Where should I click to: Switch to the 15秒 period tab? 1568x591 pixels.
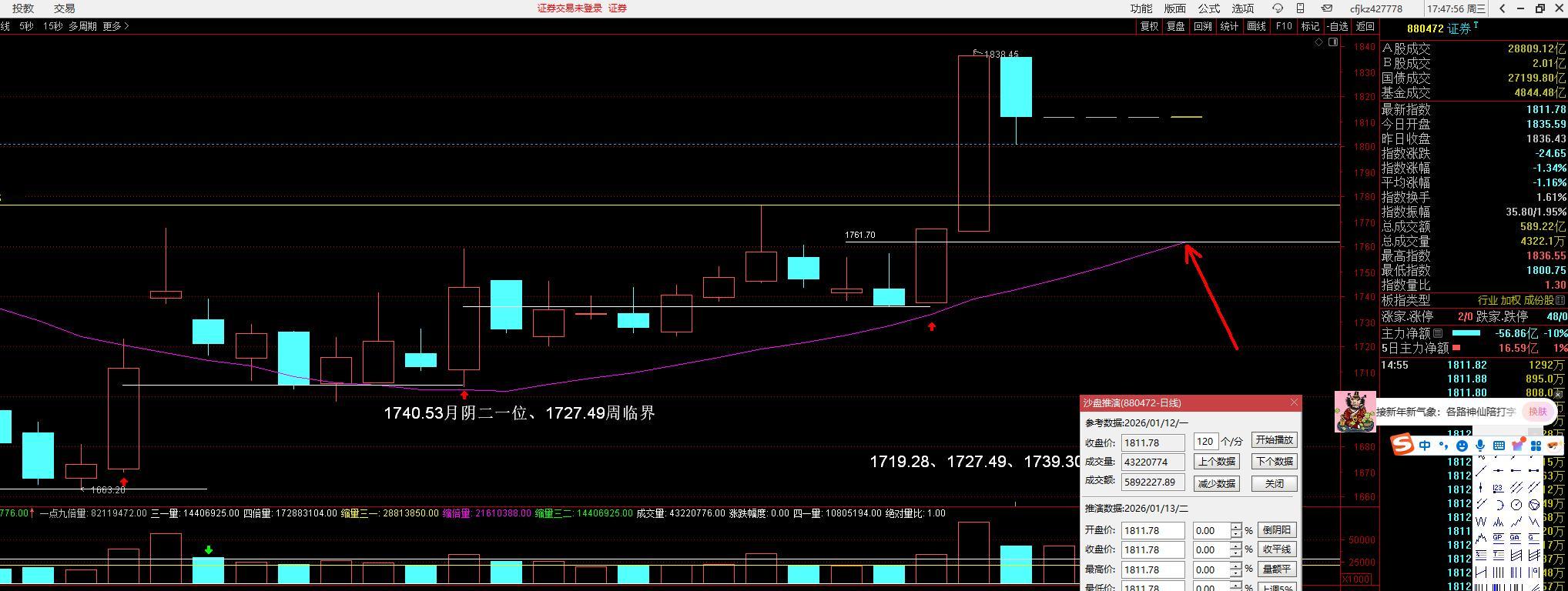[x=52, y=26]
